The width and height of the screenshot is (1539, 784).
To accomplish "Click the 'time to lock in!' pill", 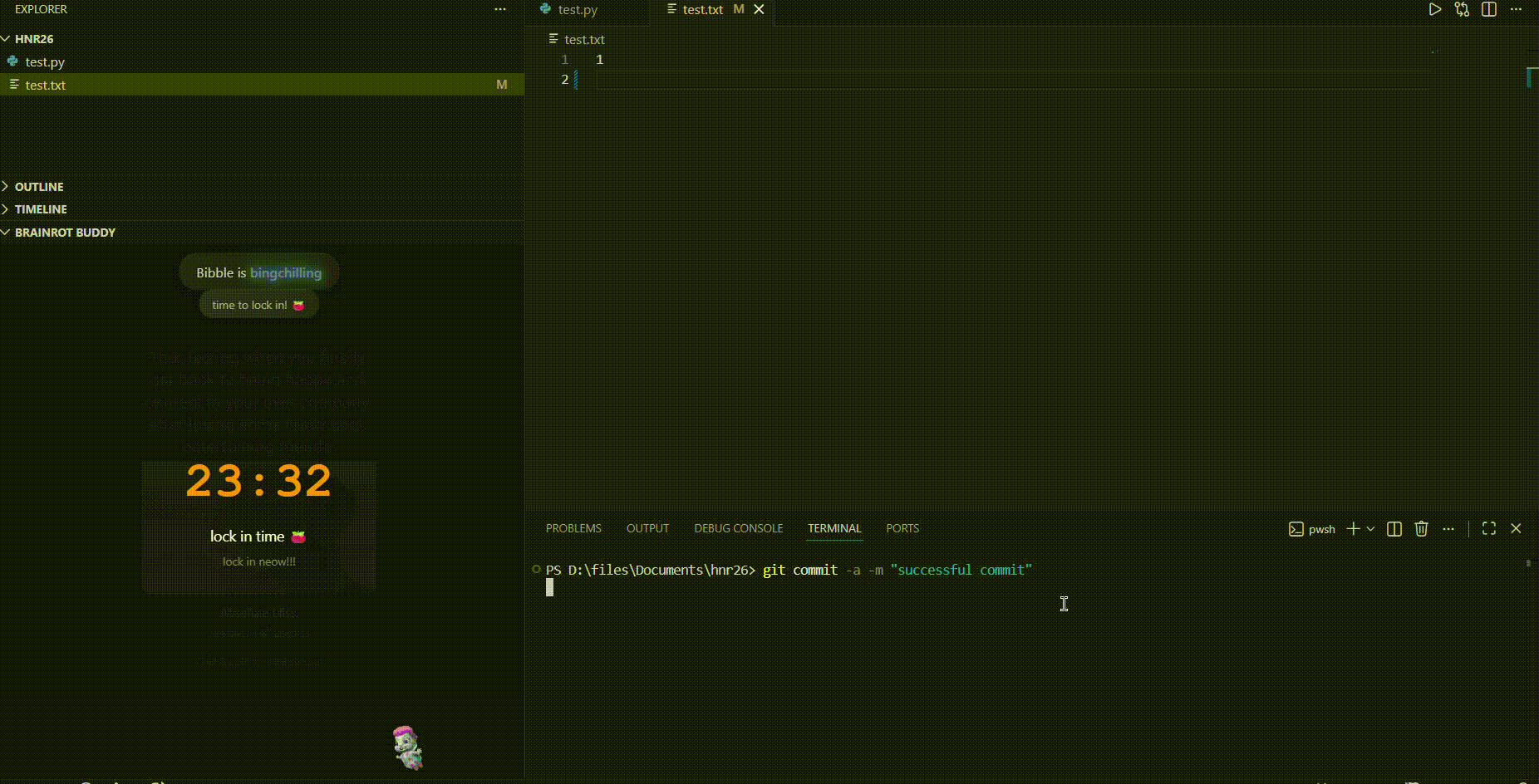I will point(258,305).
